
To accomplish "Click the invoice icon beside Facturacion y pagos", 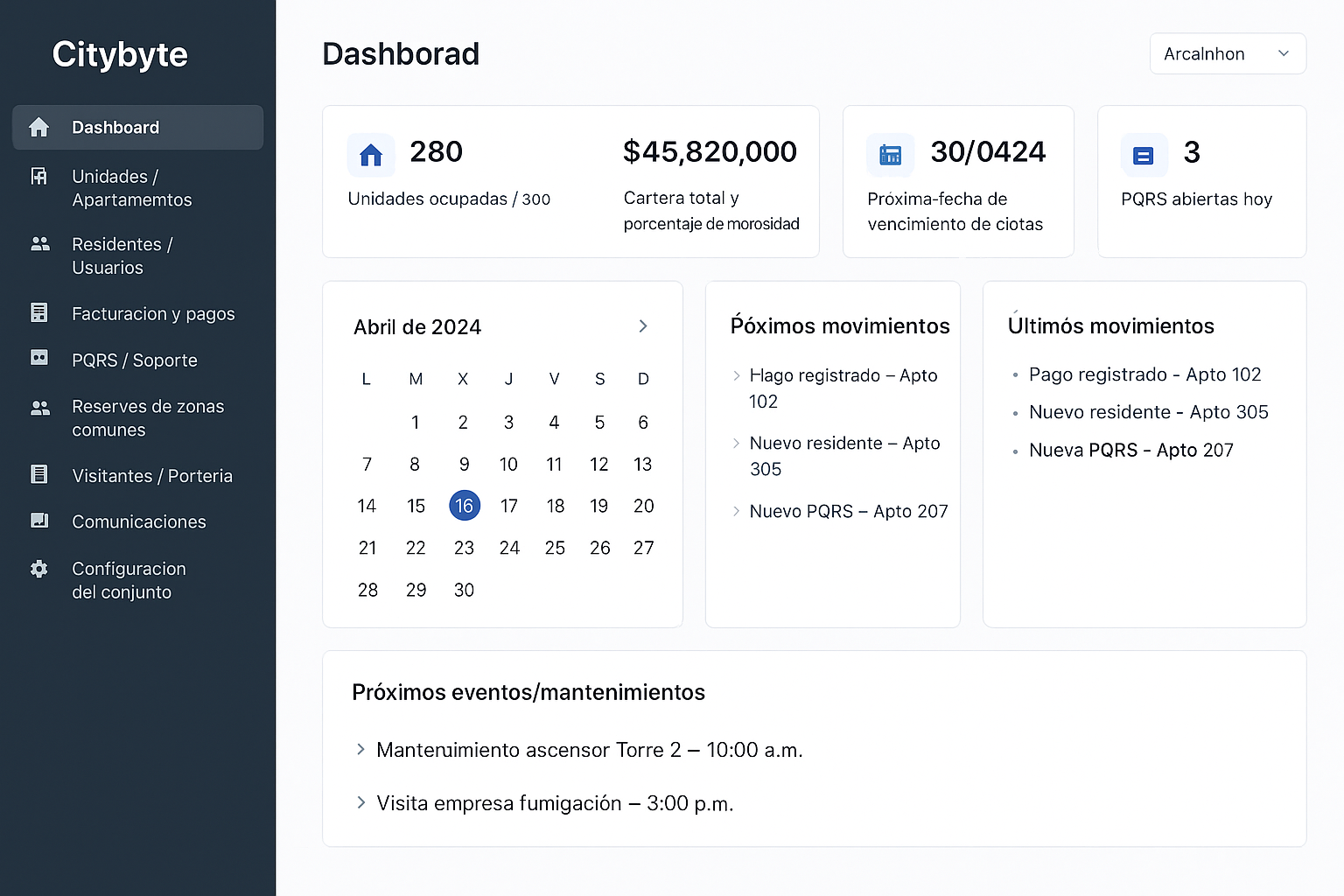I will (x=39, y=312).
